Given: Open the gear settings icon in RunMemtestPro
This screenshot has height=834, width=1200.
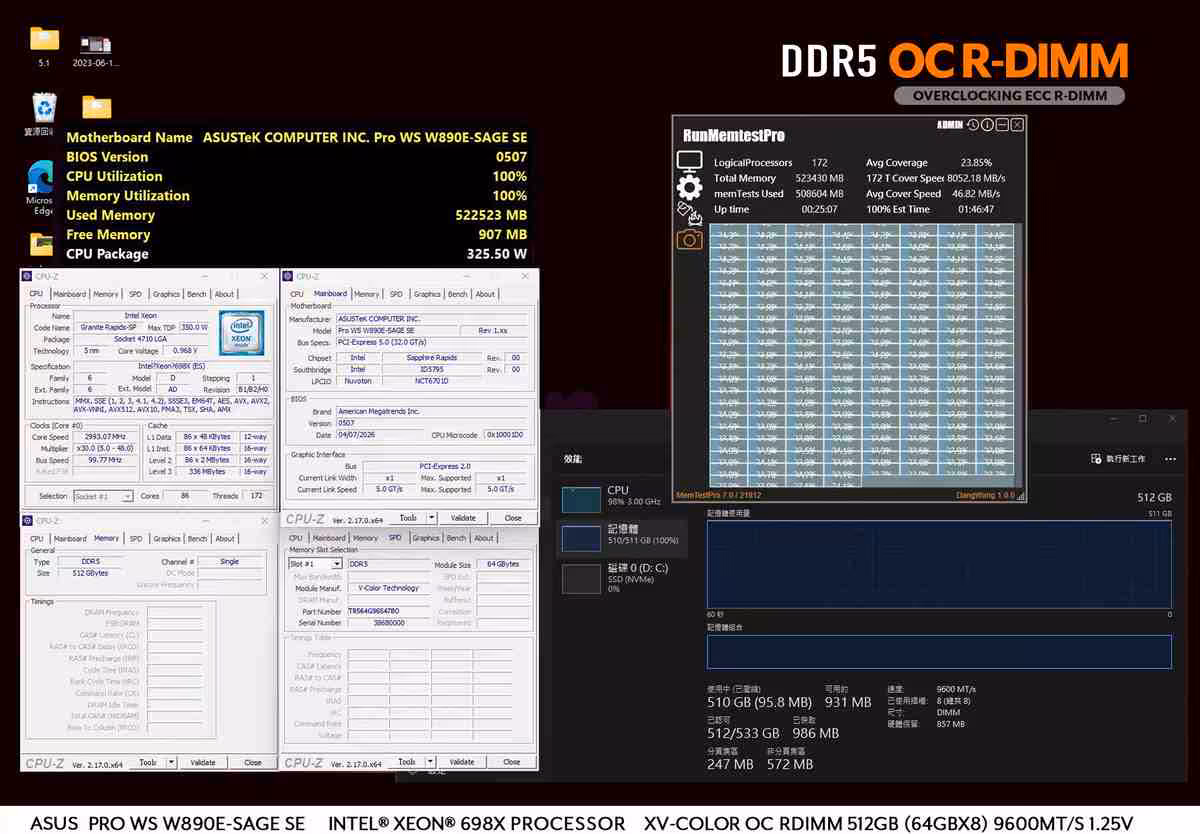Looking at the screenshot, I should coord(689,187).
